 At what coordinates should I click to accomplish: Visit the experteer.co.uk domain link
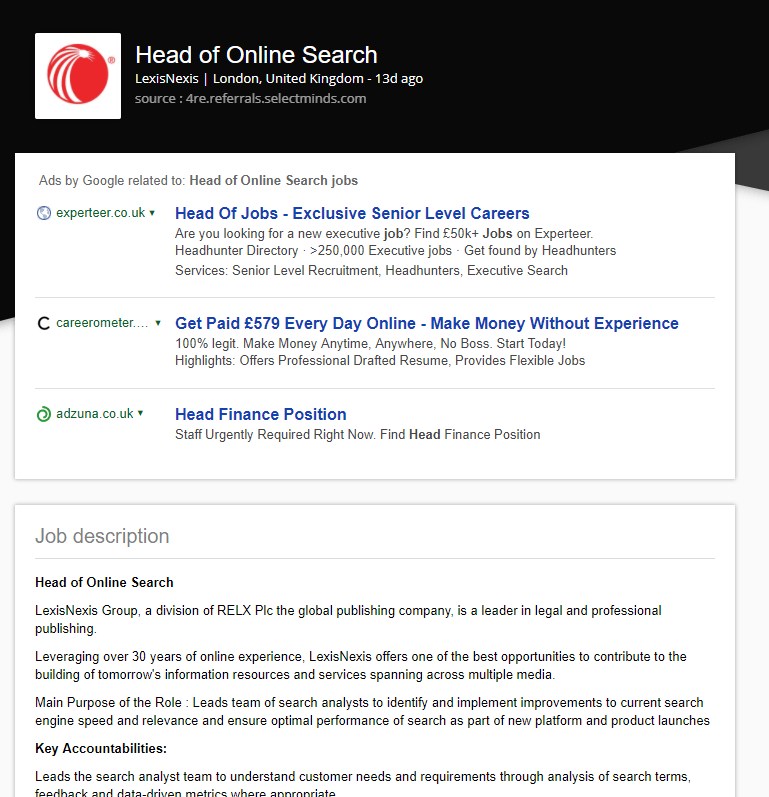101,212
